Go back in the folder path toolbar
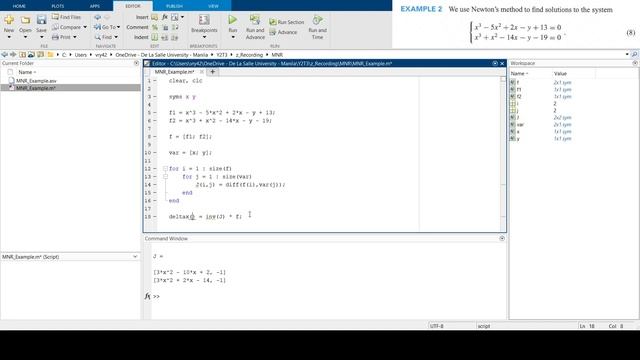The height and width of the screenshot is (360, 640). coord(4,54)
